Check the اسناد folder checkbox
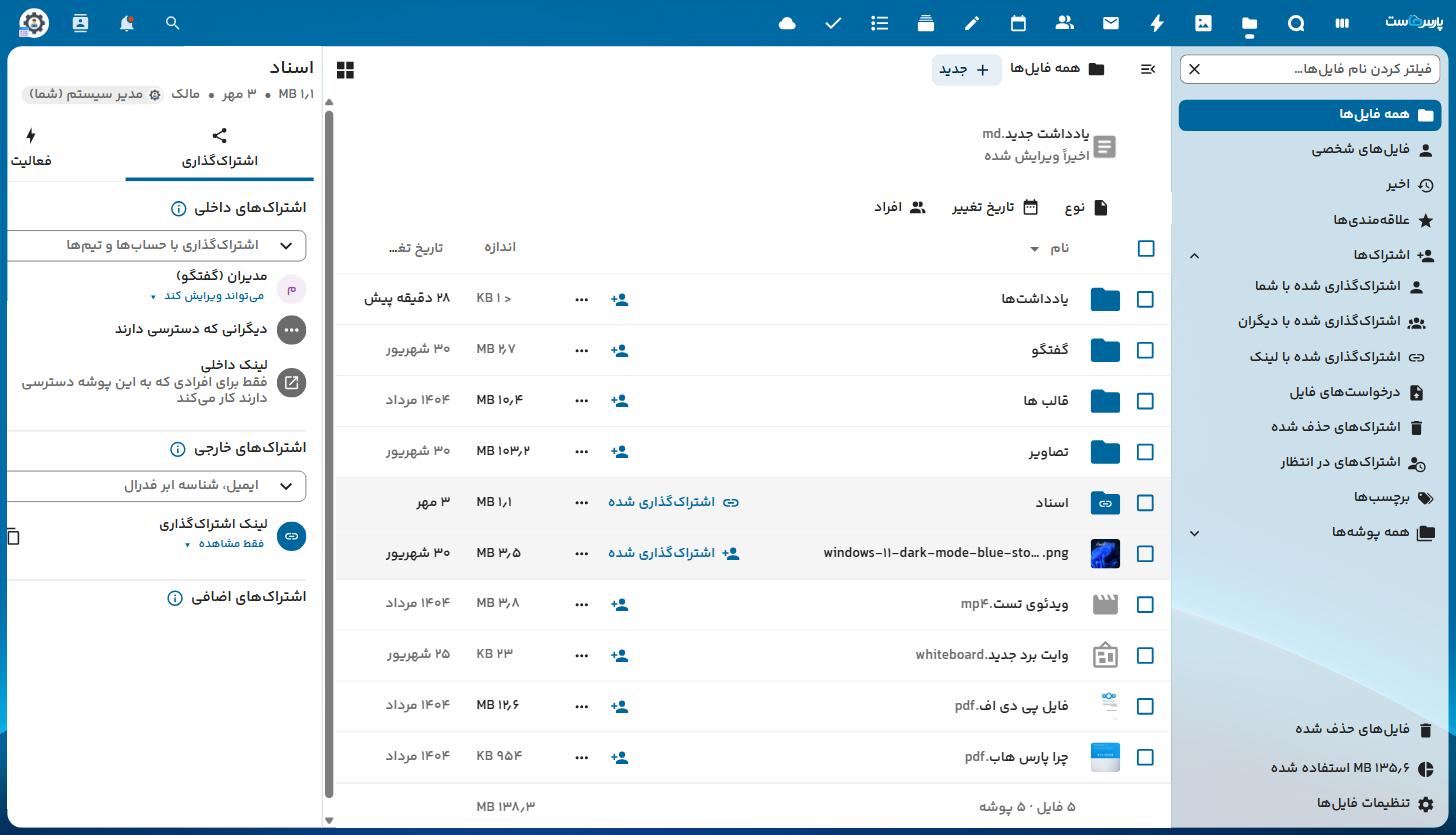Screen dimensions: 1456x835 coord(1146,503)
